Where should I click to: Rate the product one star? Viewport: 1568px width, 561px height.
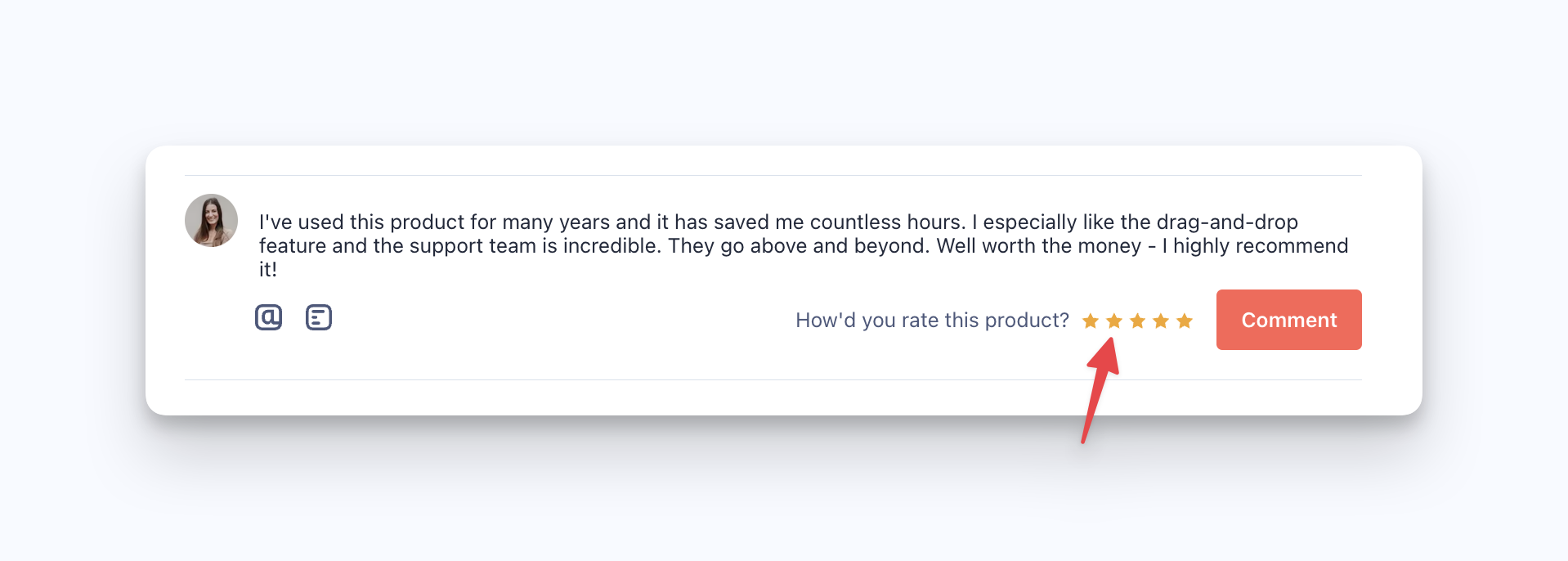tap(1090, 321)
